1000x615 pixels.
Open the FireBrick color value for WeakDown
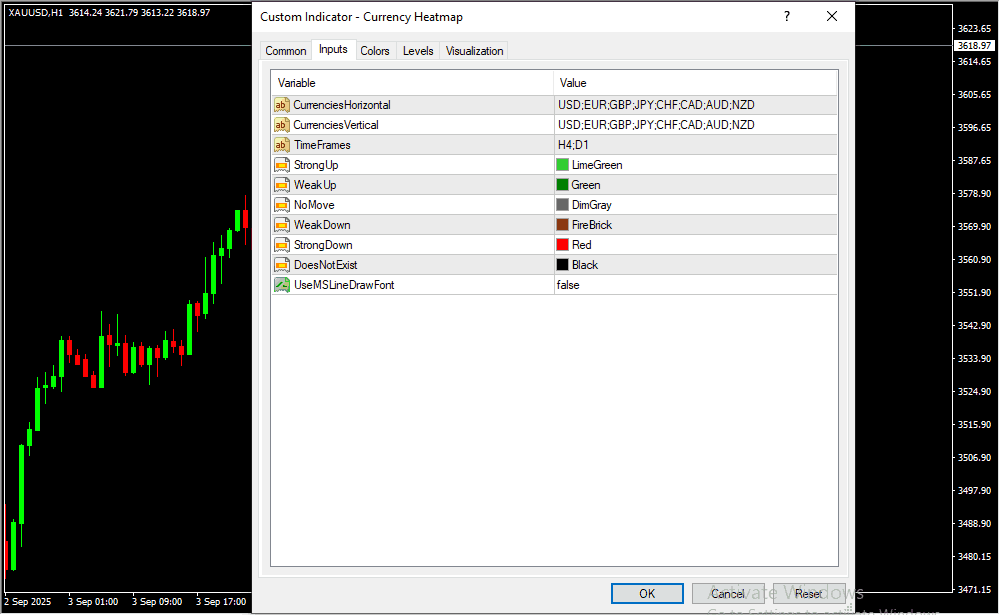click(x=591, y=225)
